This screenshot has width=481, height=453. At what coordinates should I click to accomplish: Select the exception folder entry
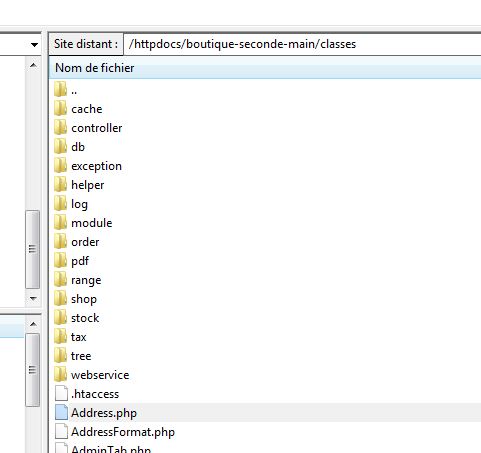pyautogui.click(x=96, y=166)
